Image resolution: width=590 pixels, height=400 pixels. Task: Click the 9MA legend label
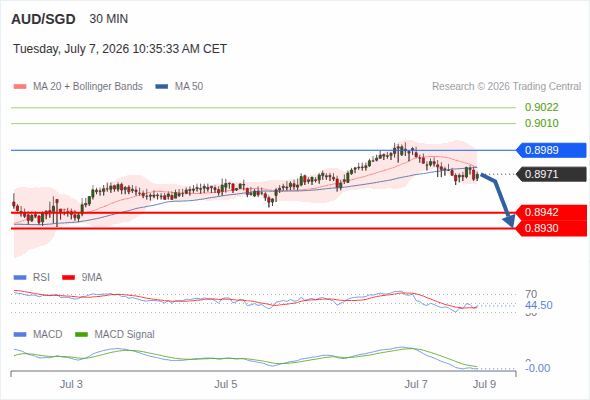(x=92, y=277)
